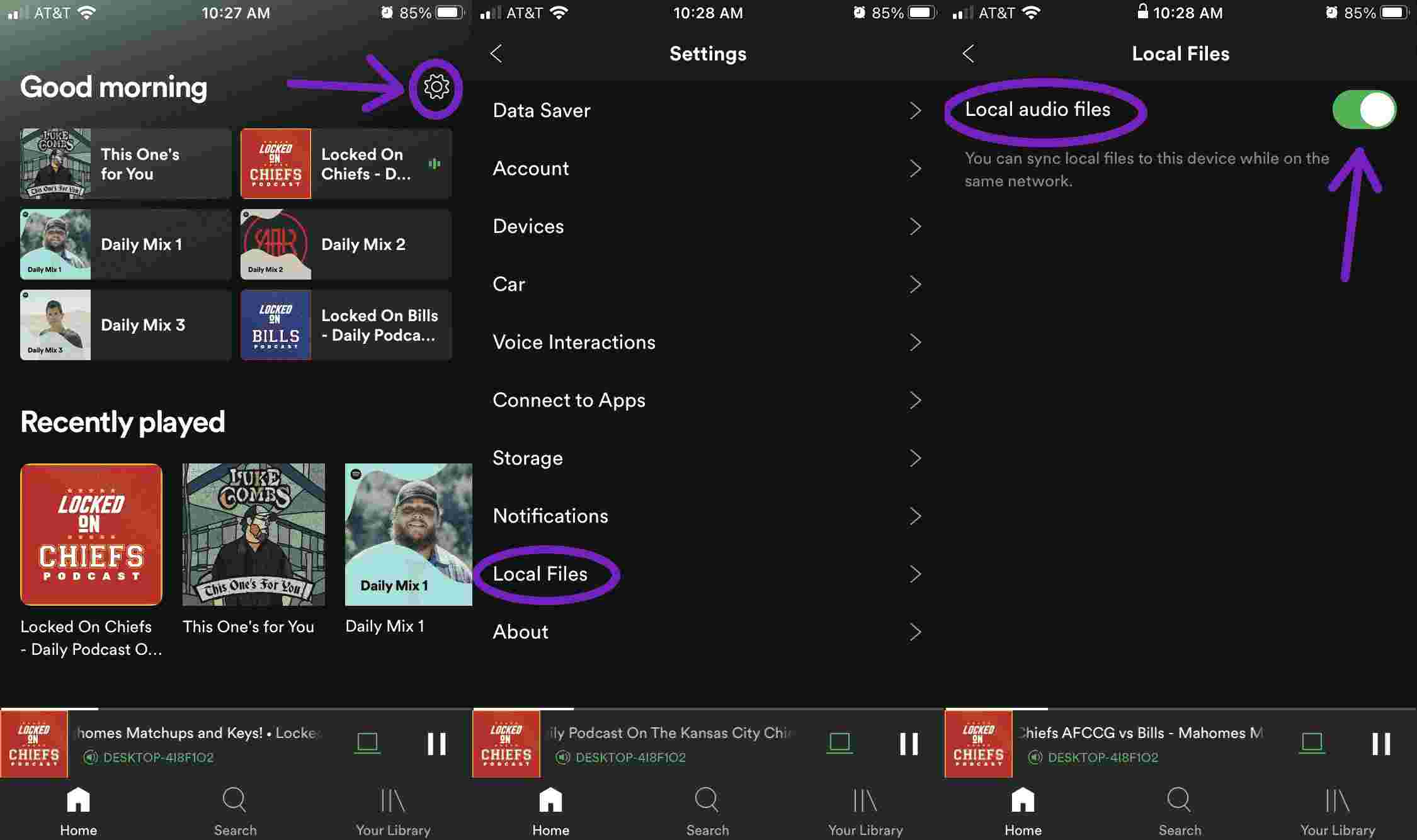Open Car settings
The width and height of the screenshot is (1417, 840).
708,285
